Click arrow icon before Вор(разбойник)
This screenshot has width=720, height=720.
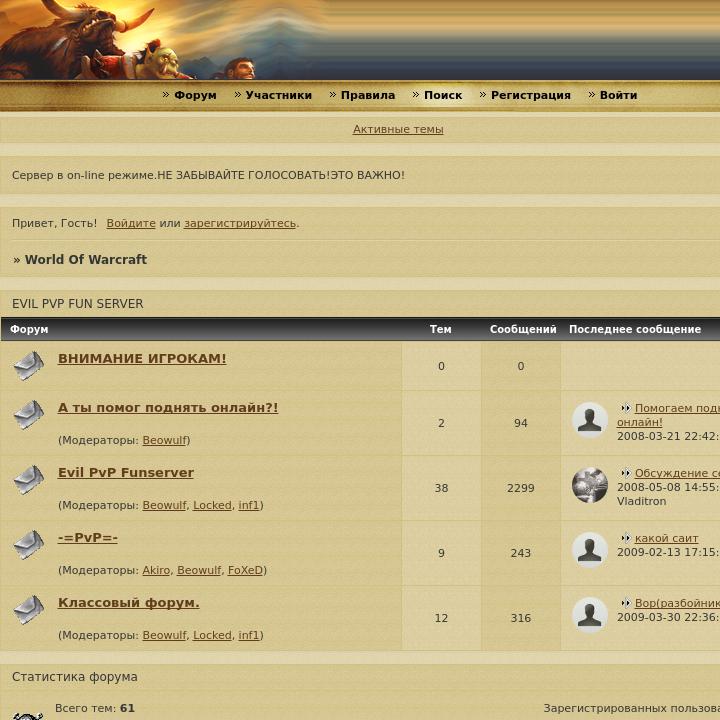click(x=625, y=603)
